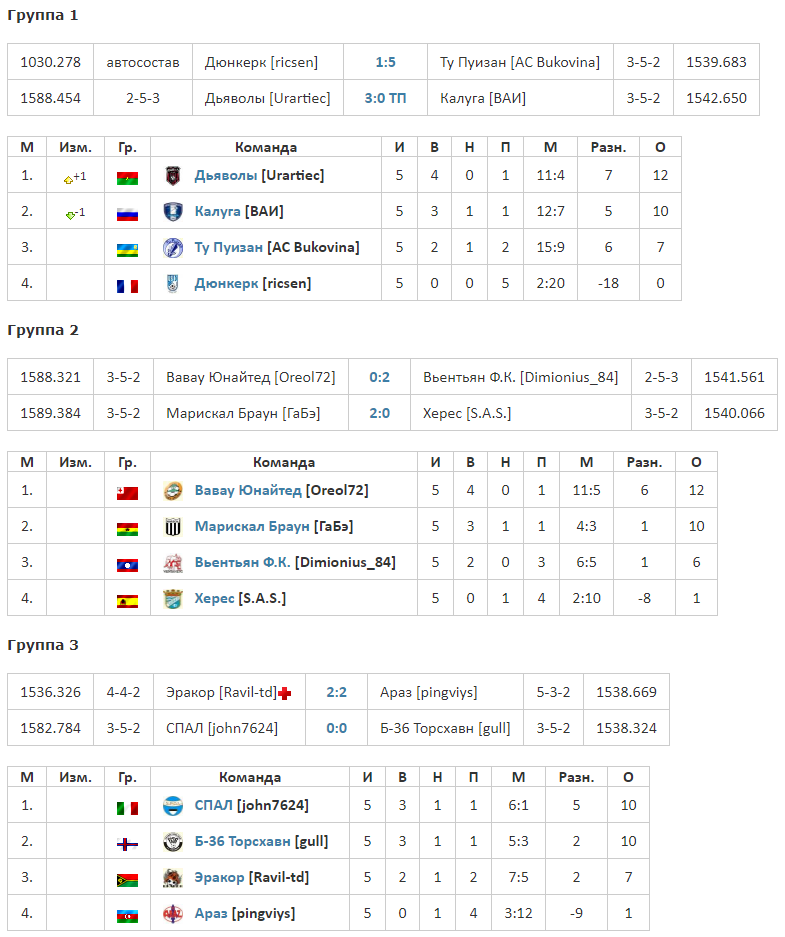Click the Араз team crest icon

tap(173, 913)
